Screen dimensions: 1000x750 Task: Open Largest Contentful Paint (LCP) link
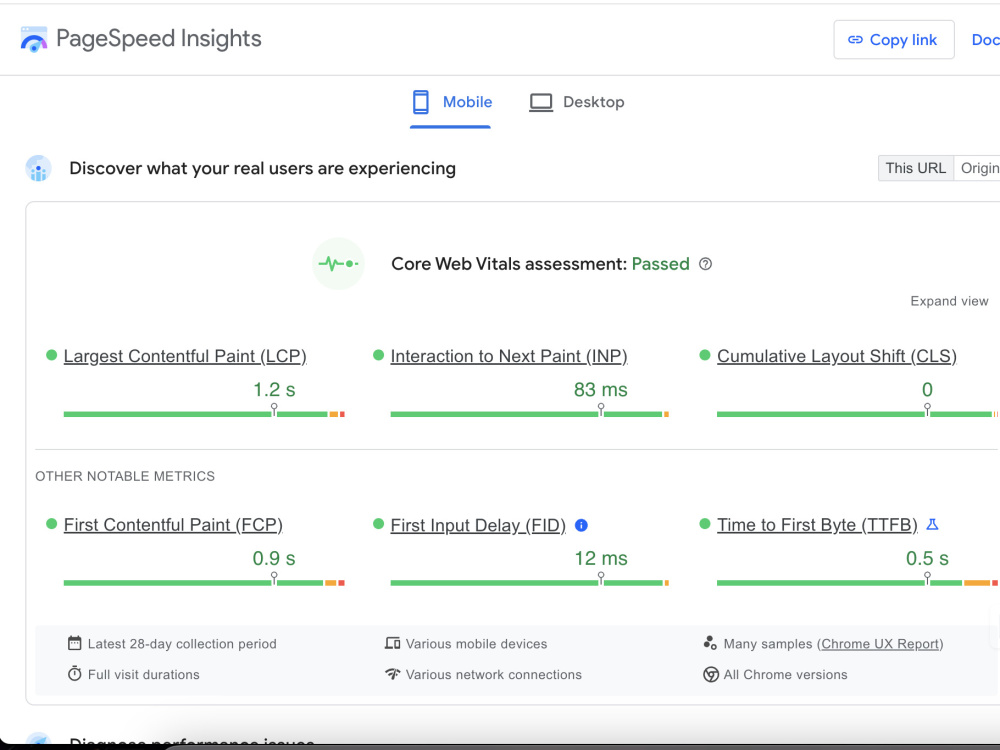[185, 356]
